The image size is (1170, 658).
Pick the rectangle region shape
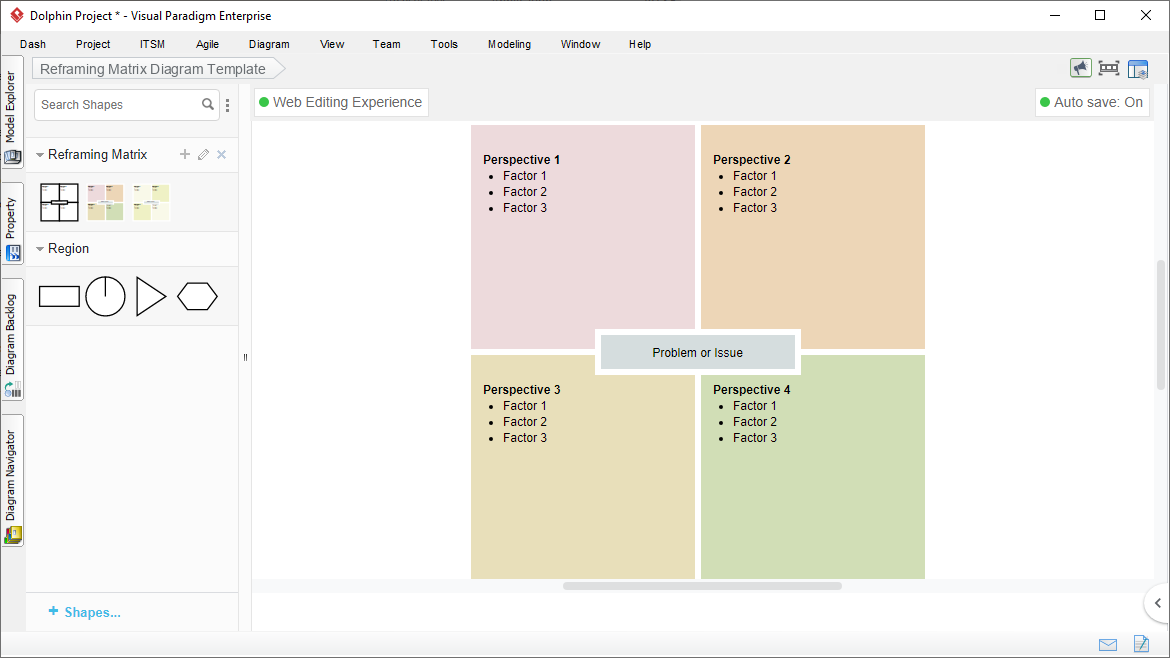59,296
